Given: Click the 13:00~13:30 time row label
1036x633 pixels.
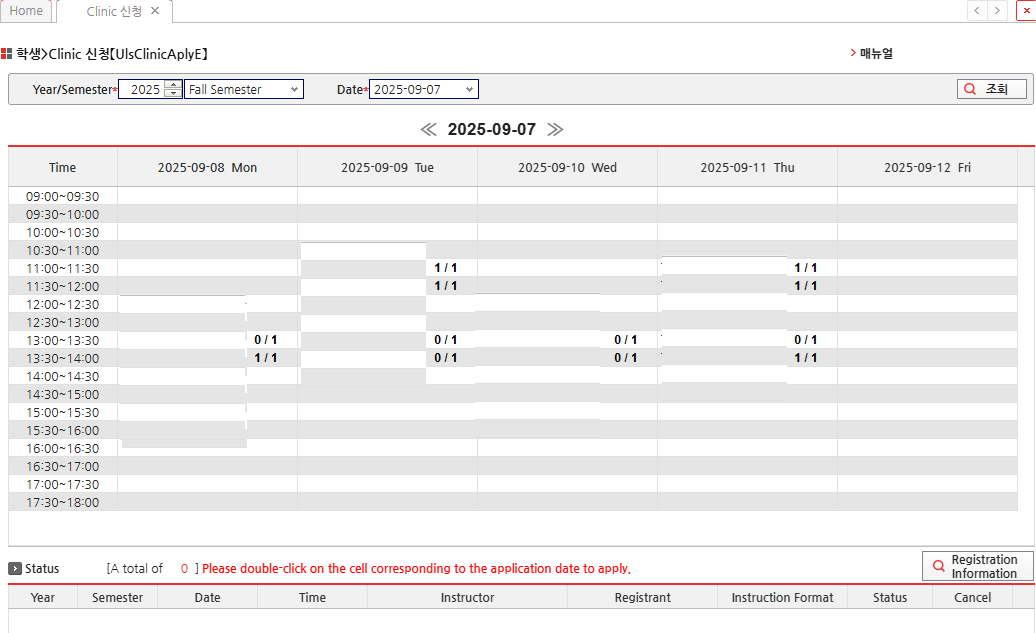Looking at the screenshot, I should pos(63,340).
